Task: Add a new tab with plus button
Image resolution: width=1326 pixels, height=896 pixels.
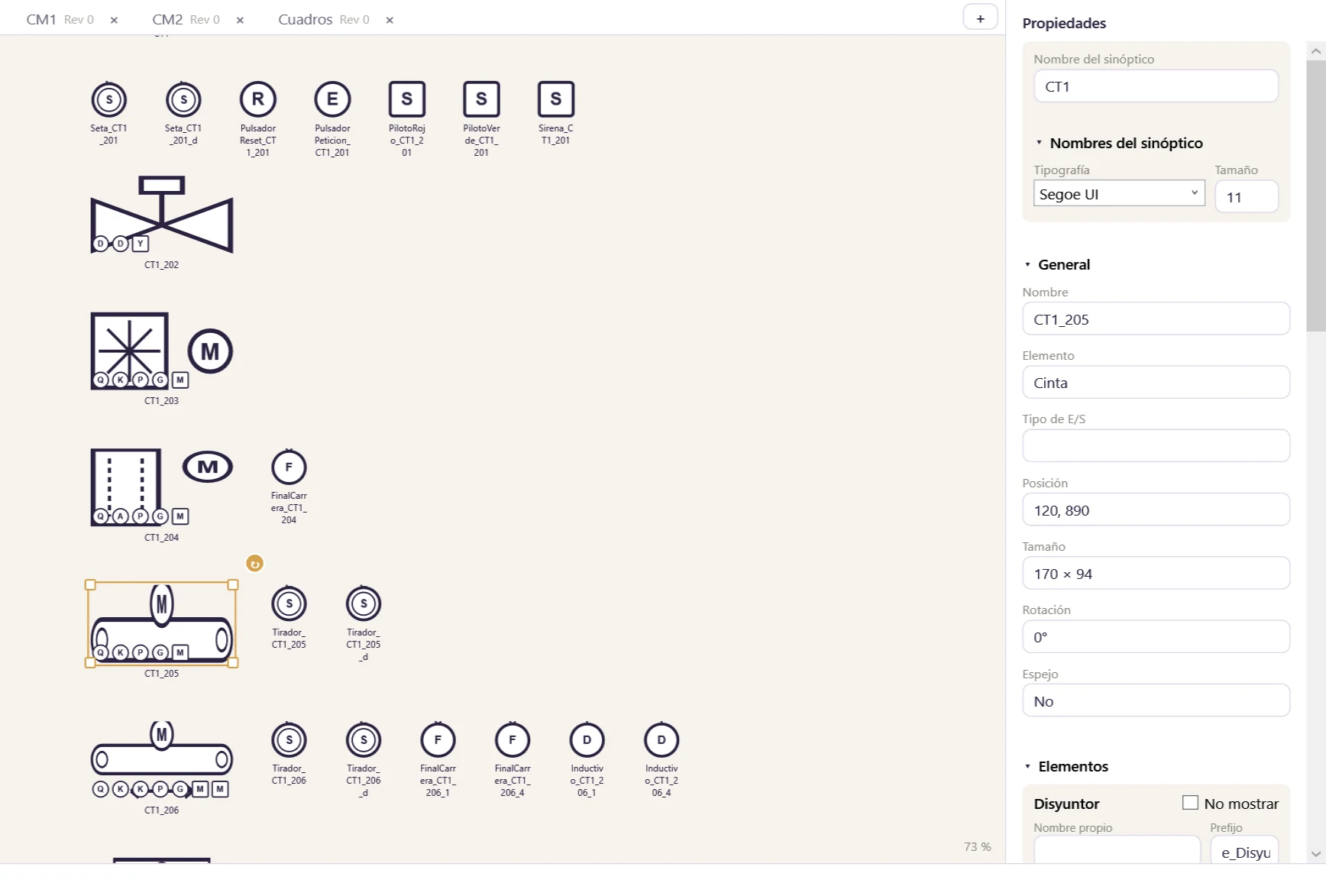Action: [980, 18]
